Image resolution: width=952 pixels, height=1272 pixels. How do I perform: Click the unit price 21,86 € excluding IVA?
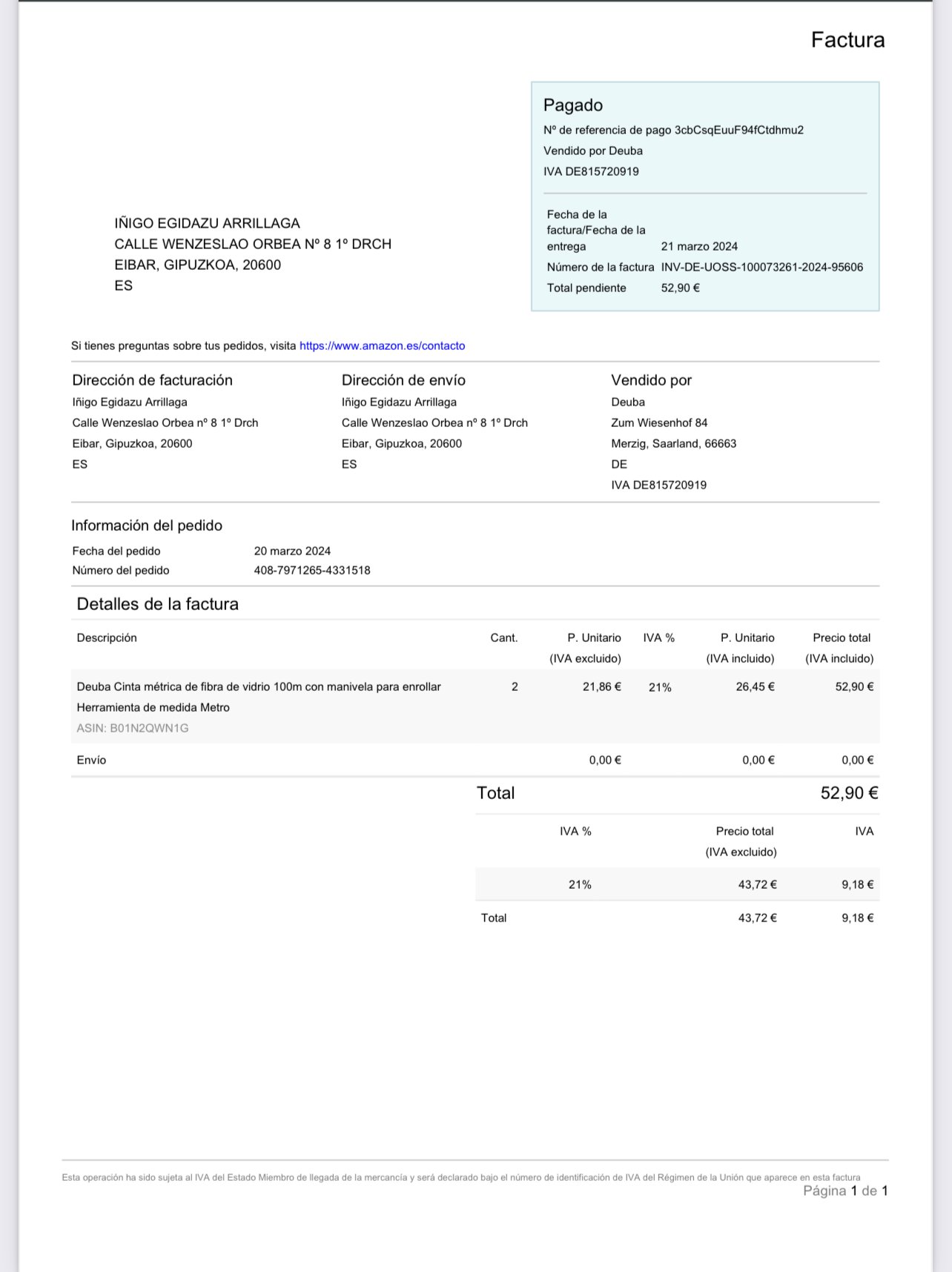coord(601,687)
